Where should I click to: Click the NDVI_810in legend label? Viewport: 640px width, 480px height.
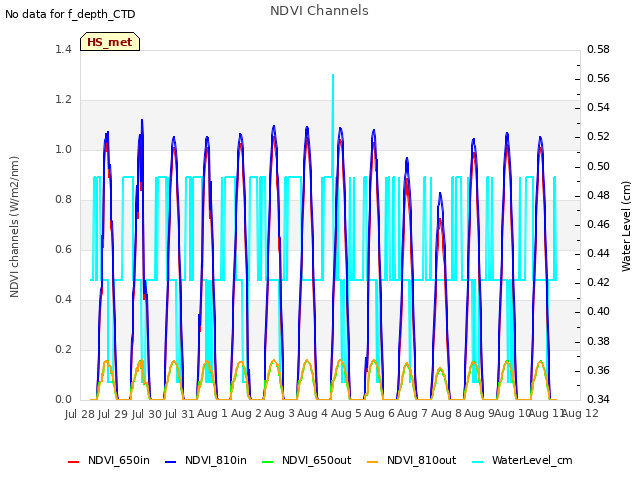point(216,460)
